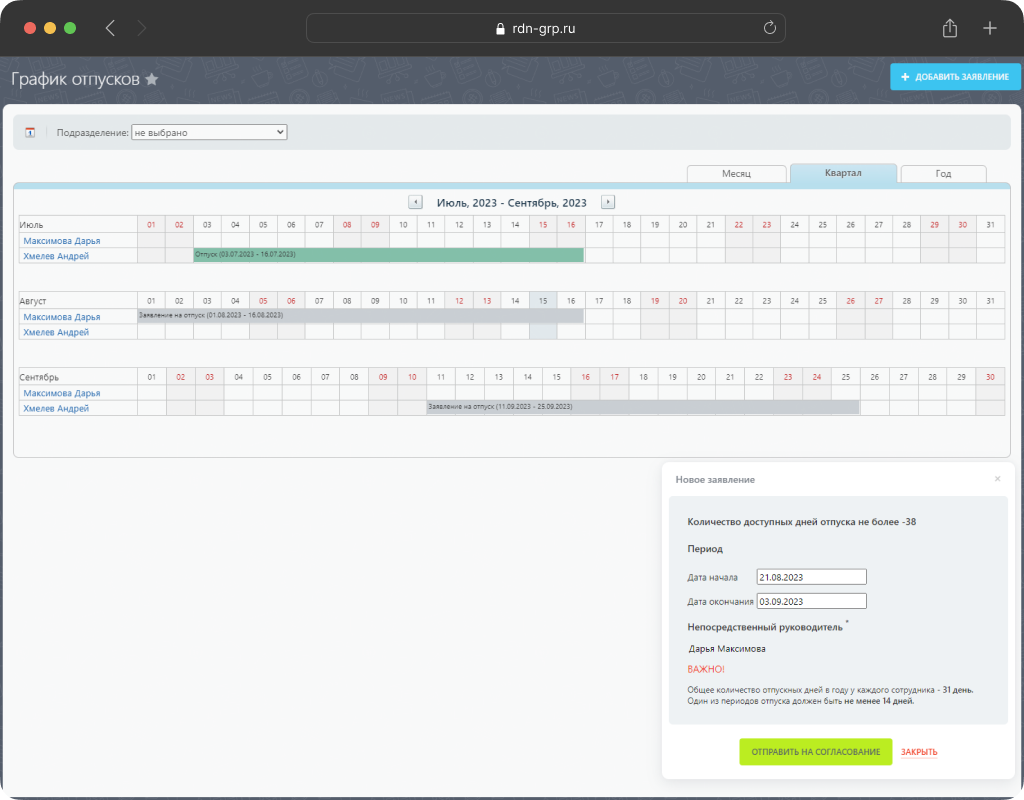Viewport: 1024px width, 800px height.
Task: Navigate back in the browser
Action: click(x=110, y=28)
